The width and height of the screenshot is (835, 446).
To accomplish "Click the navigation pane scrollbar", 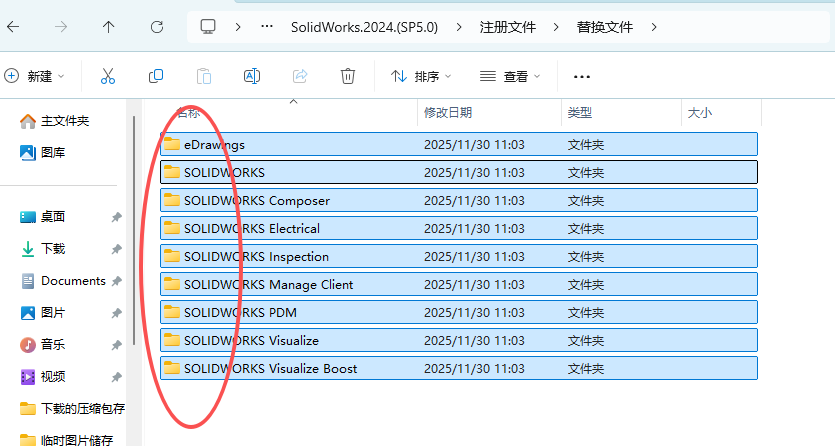I will pyautogui.click(x=134, y=230).
